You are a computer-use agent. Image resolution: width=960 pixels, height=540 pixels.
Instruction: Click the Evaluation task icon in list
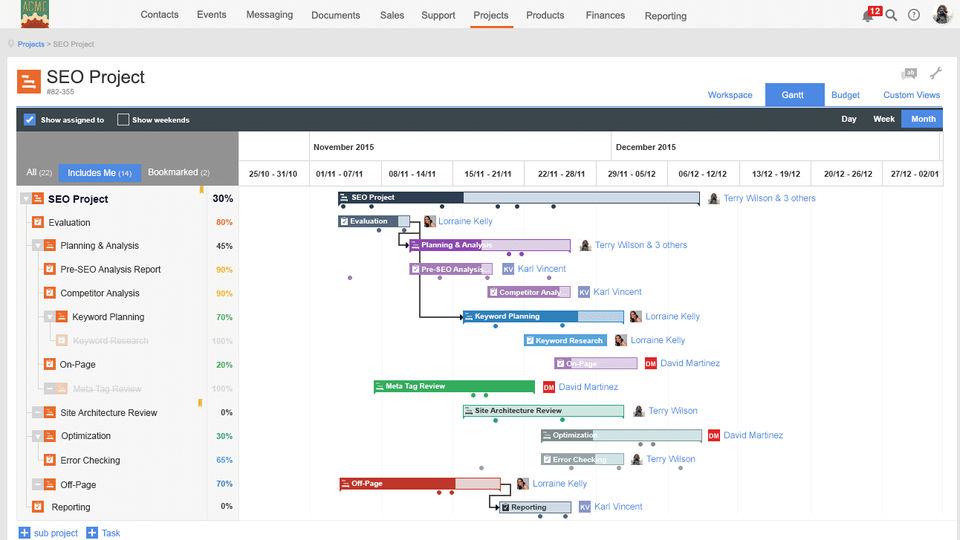point(37,222)
